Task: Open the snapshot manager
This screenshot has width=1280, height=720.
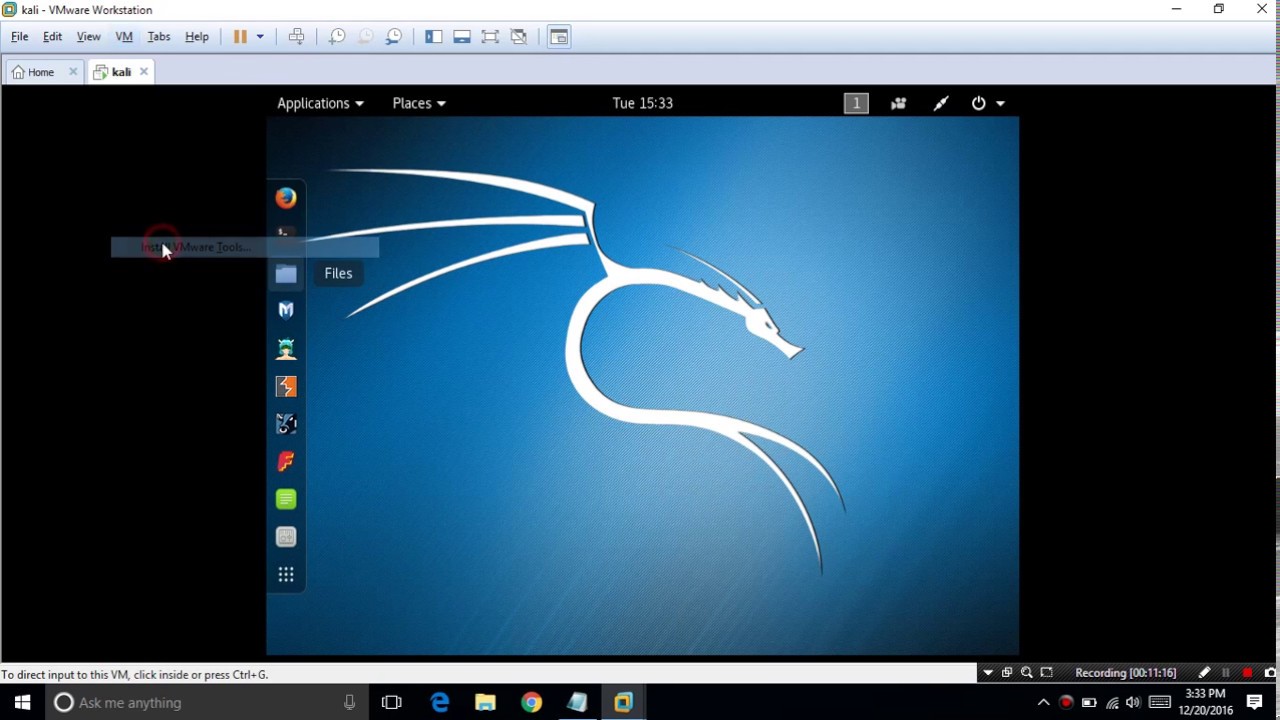Action: [x=394, y=37]
